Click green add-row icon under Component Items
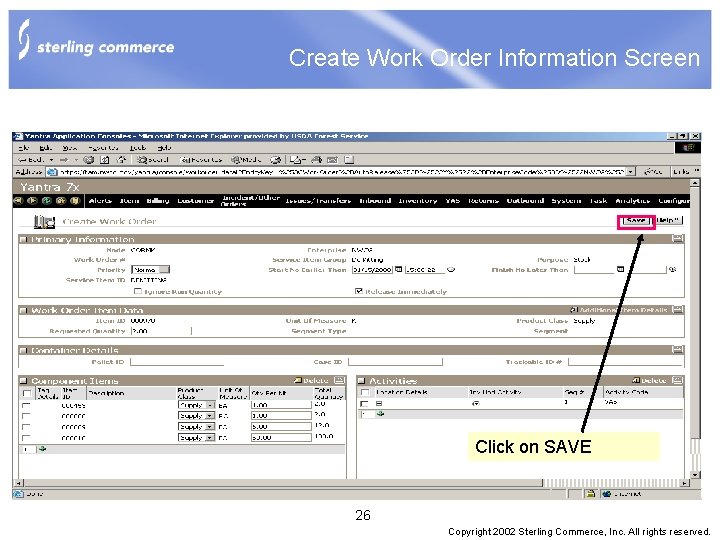The height and width of the screenshot is (540, 720). click(x=43, y=449)
